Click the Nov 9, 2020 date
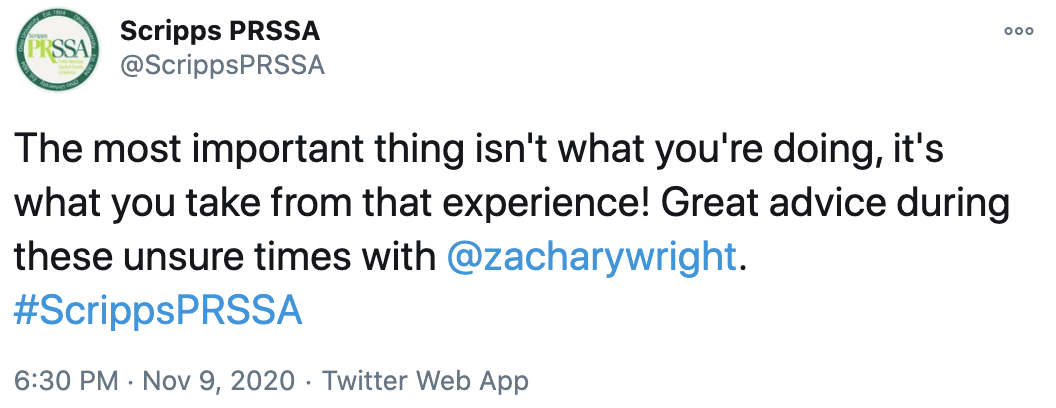 219,381
